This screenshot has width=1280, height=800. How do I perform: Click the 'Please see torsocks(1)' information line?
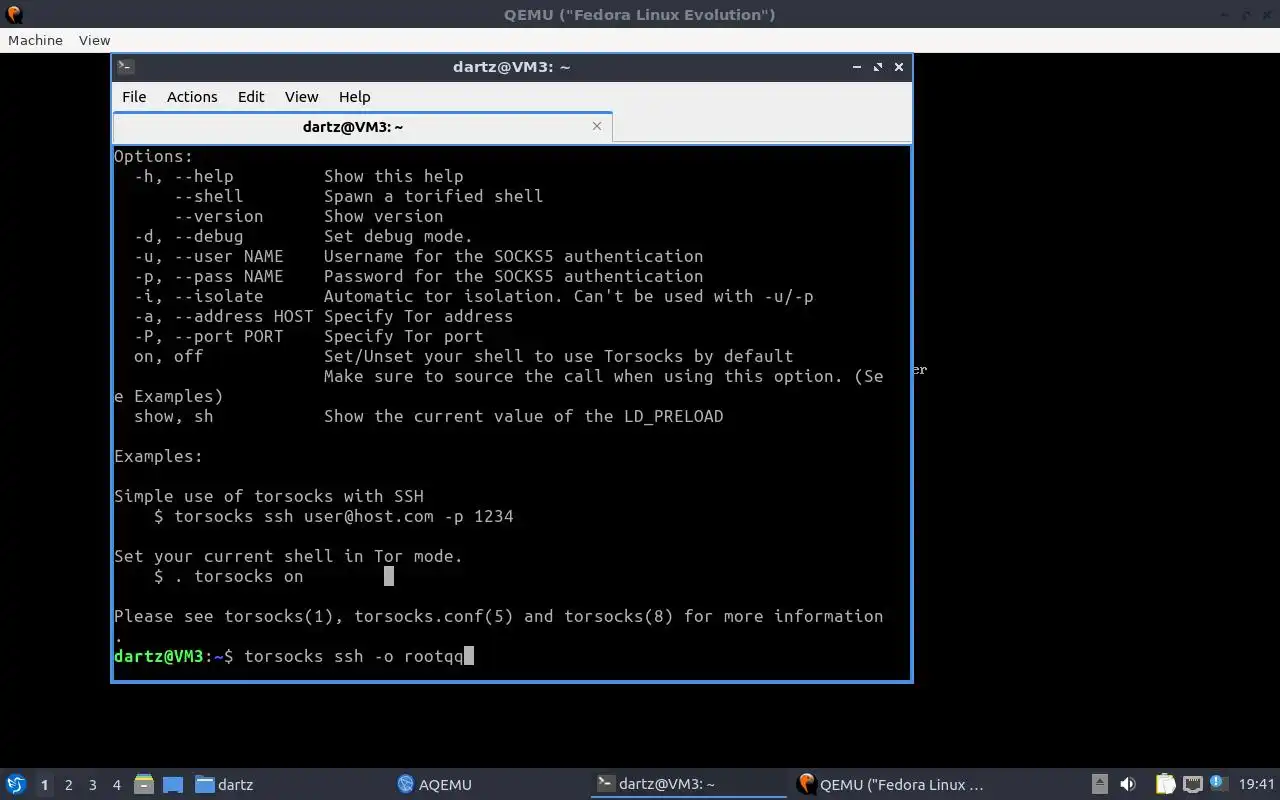click(x=499, y=616)
